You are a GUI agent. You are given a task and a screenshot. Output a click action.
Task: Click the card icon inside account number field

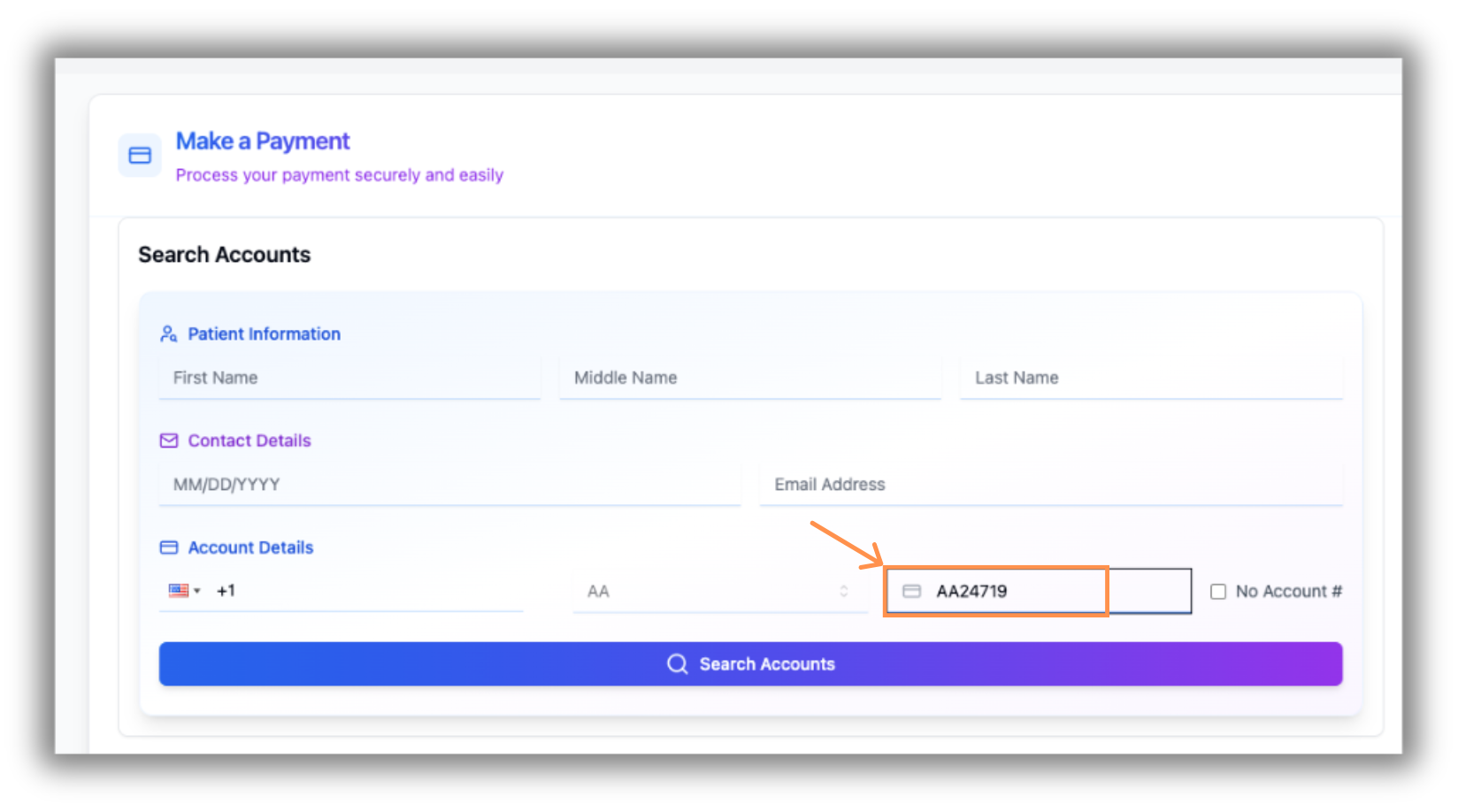point(911,591)
